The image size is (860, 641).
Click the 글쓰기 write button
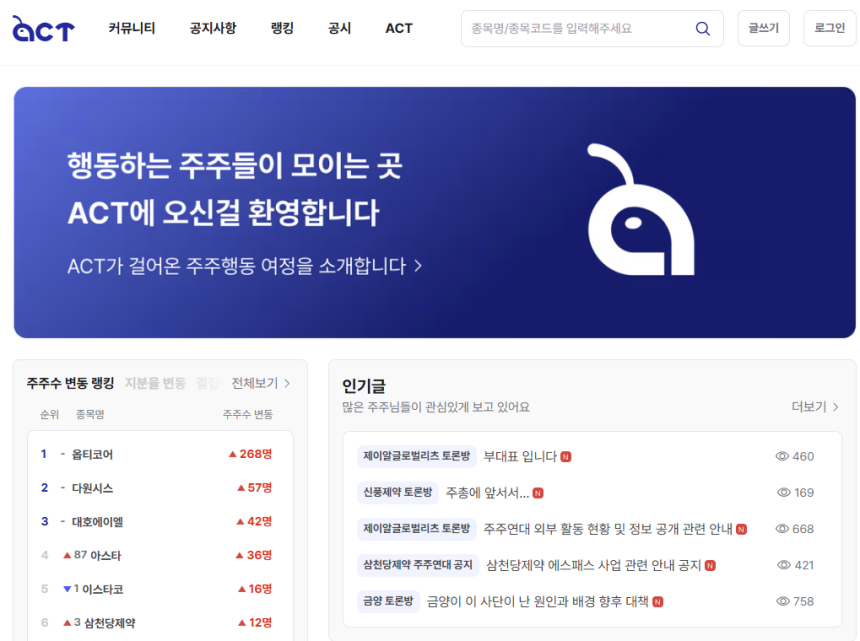tap(763, 28)
